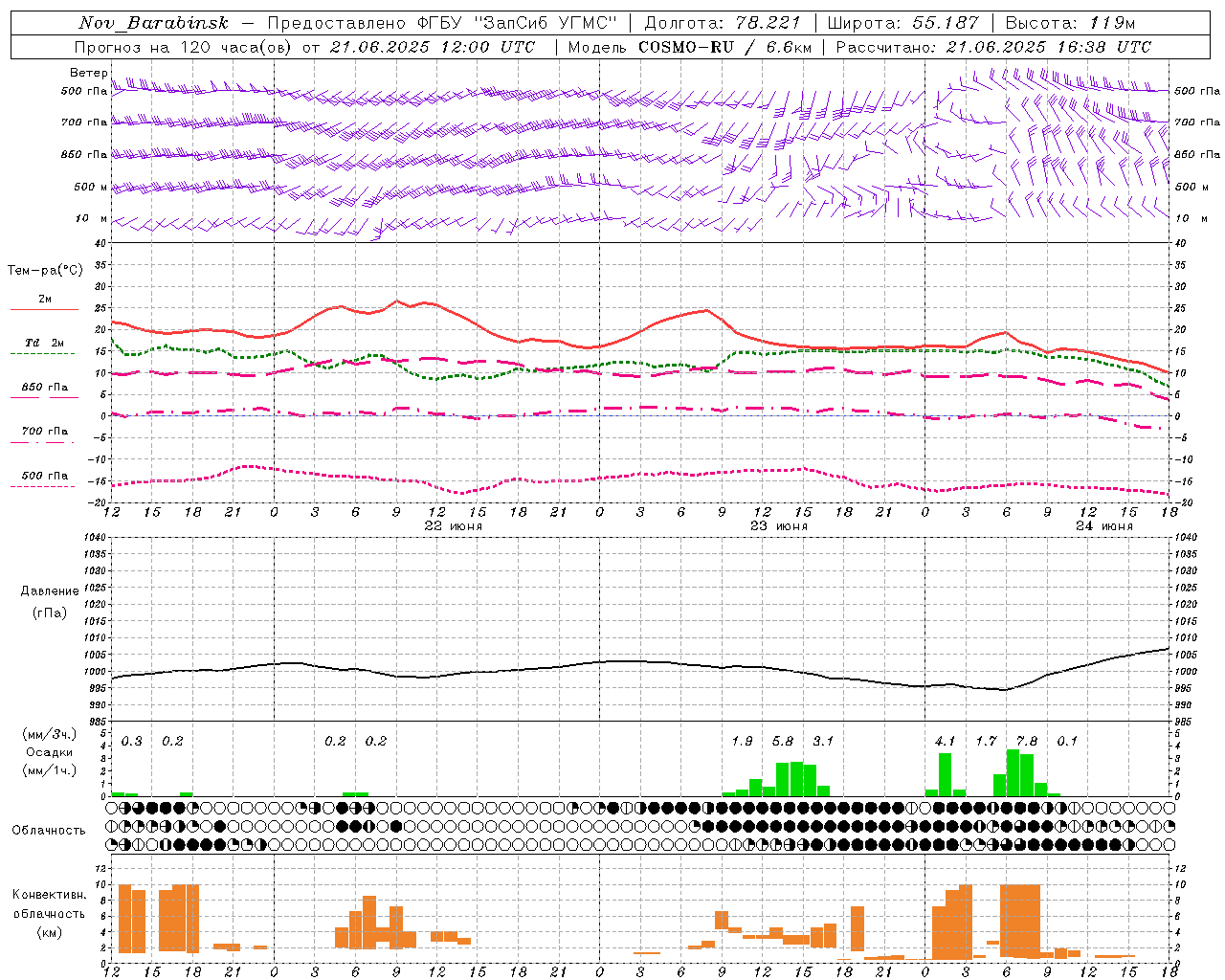
Task: Click the 1.7 precipitation total value
Action: [986, 741]
